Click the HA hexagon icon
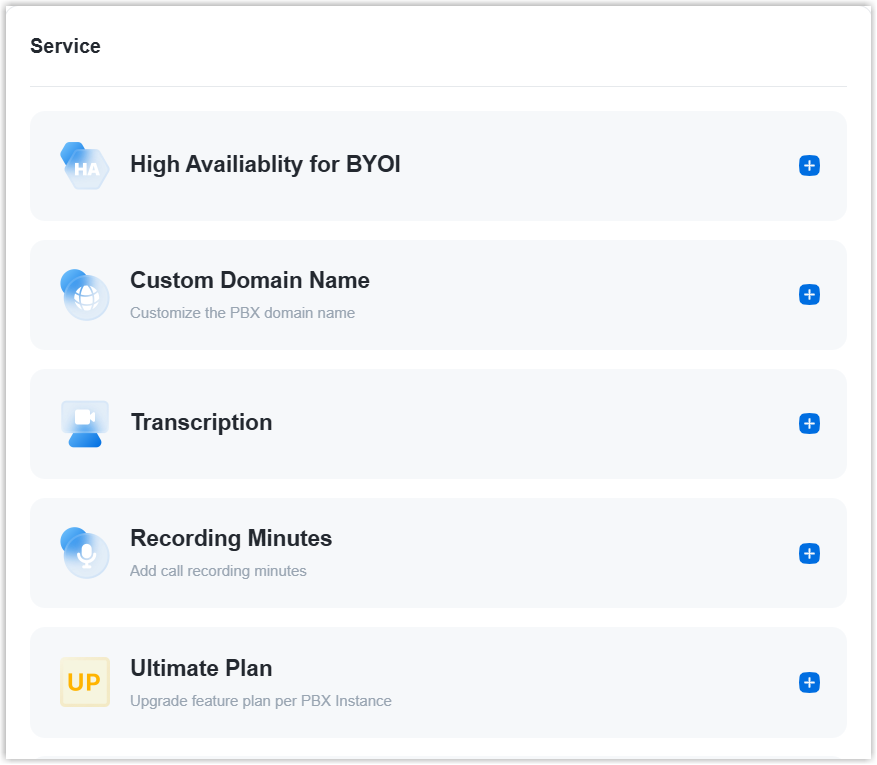Viewport: 877px width, 765px height. tap(85, 166)
